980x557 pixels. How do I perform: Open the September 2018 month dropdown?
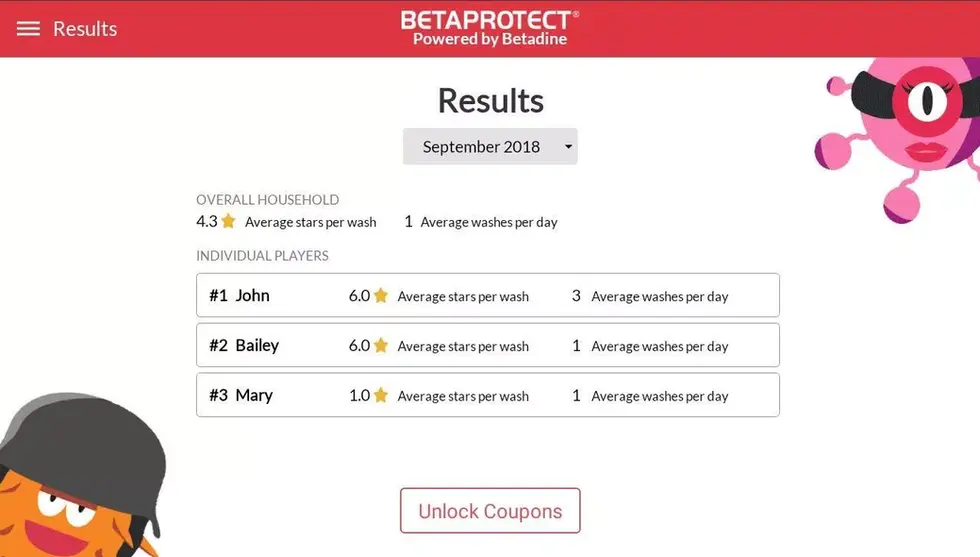pyautogui.click(x=490, y=146)
